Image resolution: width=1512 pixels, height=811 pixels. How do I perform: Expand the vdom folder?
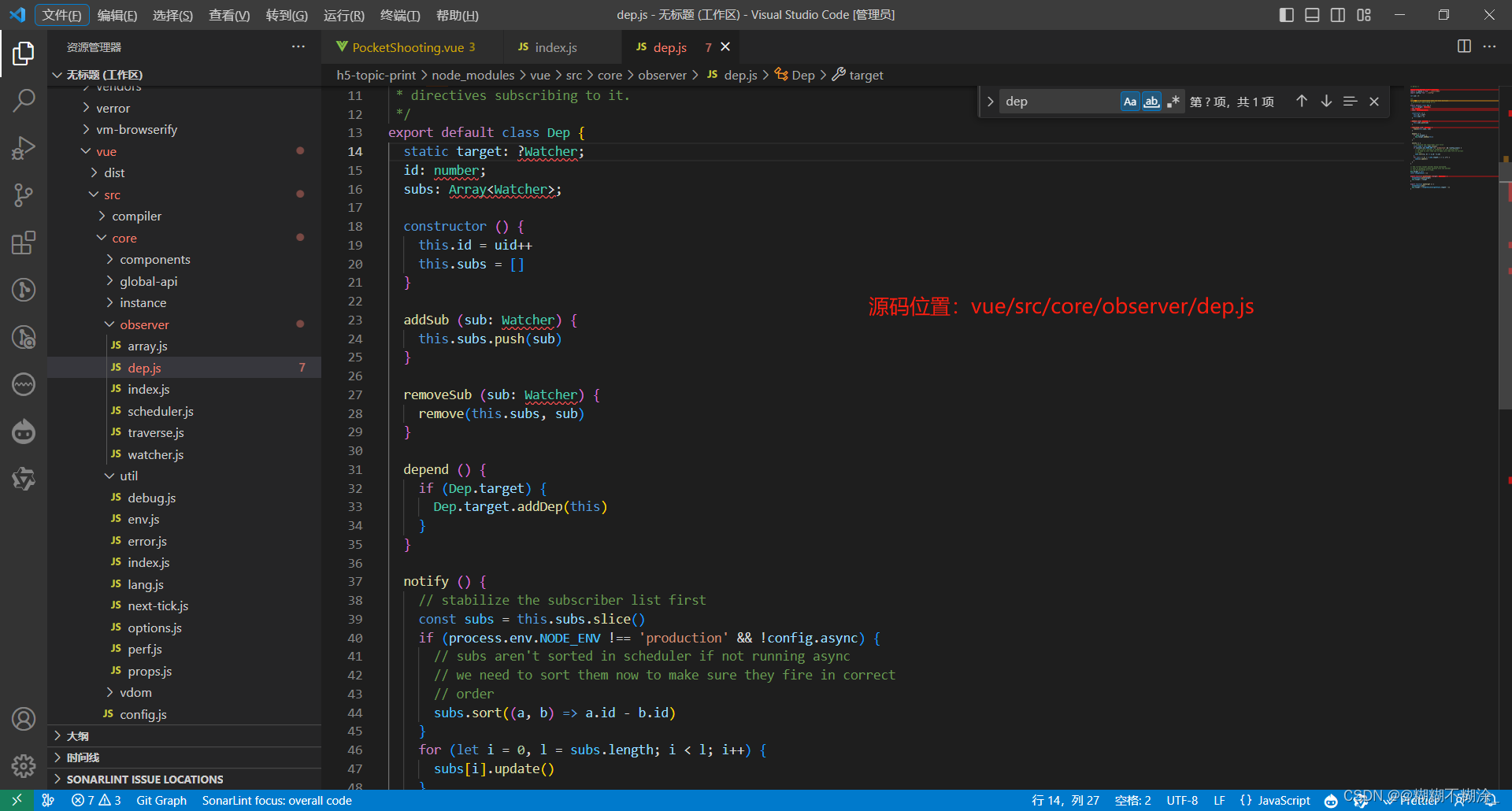[x=109, y=692]
